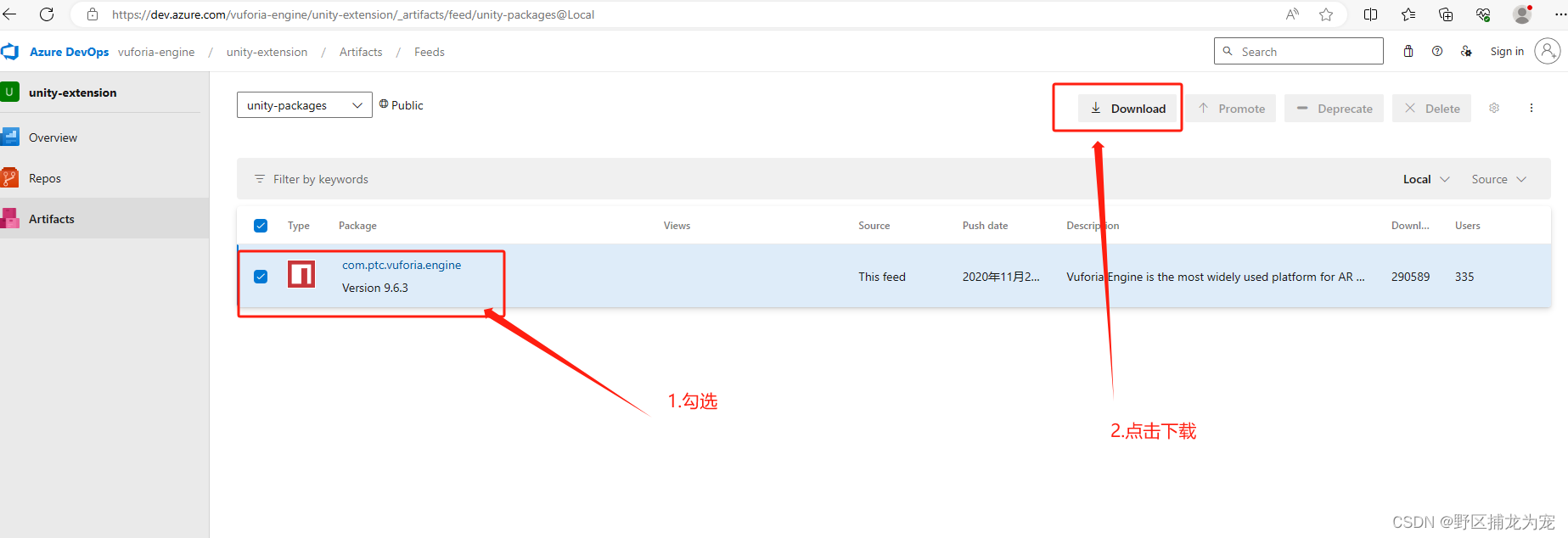Expand the Source filter dropdown
This screenshot has width=1568, height=538.
click(x=1499, y=179)
